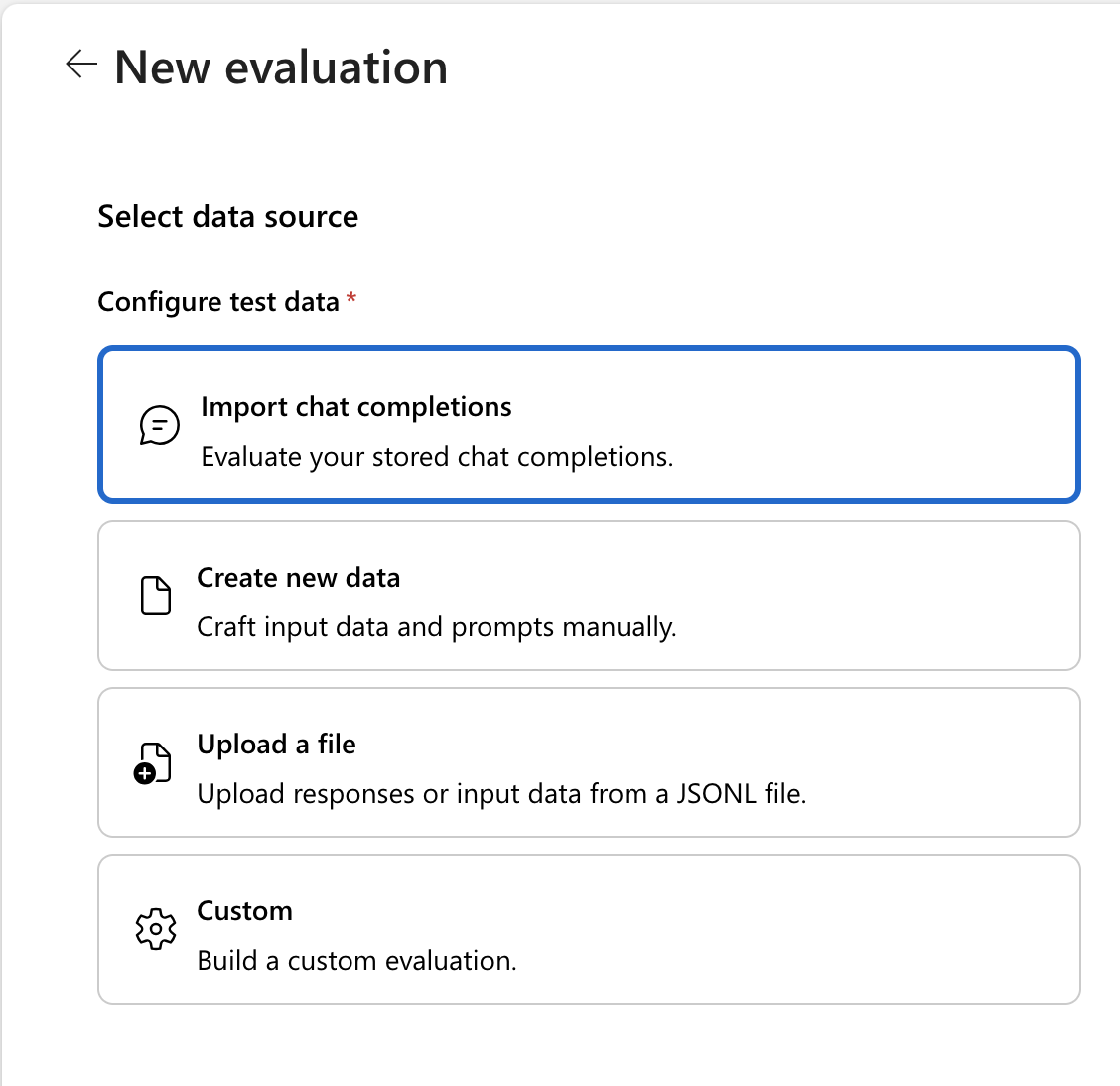Click the New evaluation page title
Image resolution: width=1120 pixels, height=1086 pixels.
pos(281,68)
